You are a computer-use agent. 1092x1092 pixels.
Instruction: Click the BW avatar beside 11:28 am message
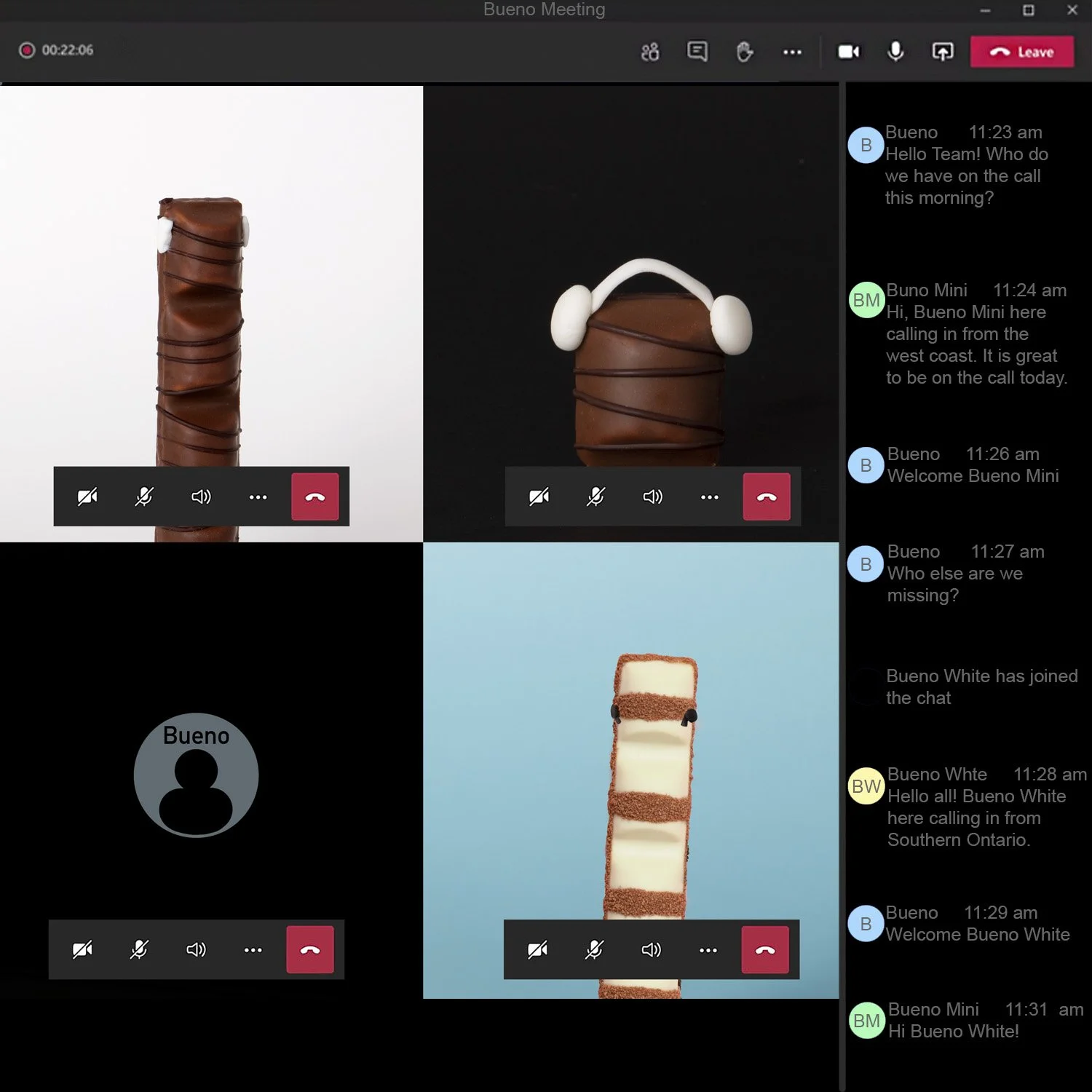pyautogui.click(x=866, y=786)
